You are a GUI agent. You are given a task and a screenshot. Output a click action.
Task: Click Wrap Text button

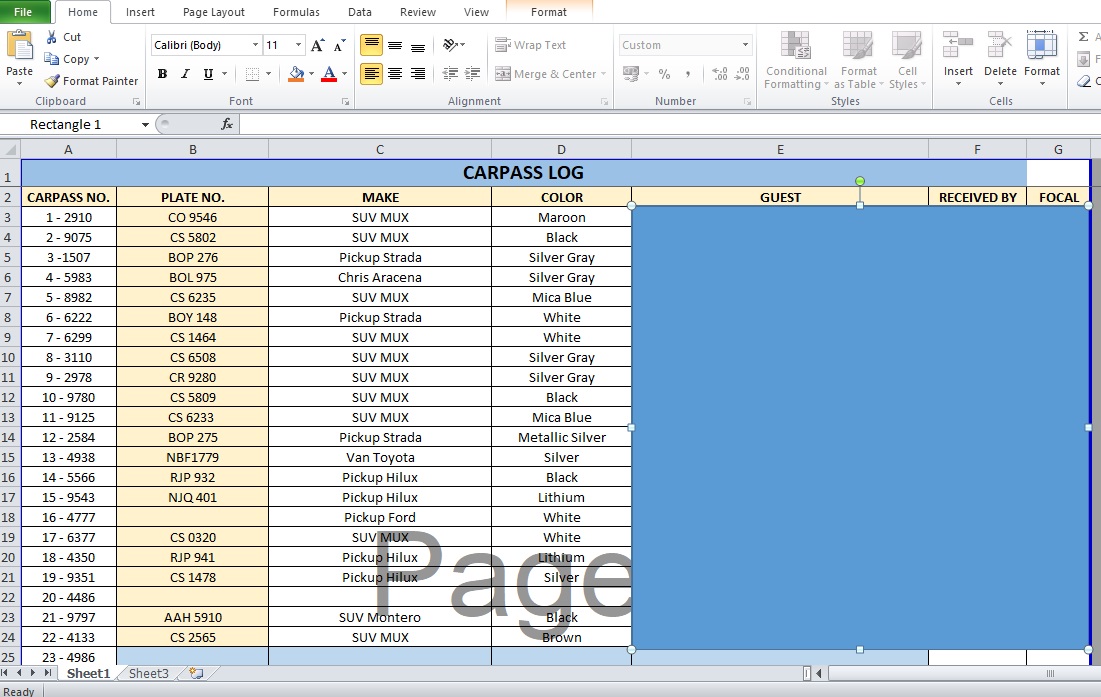tap(530, 45)
